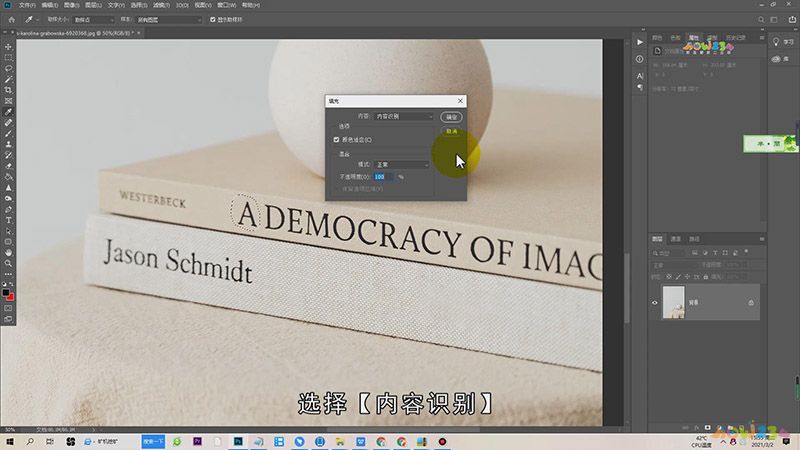The height and width of the screenshot is (450, 800).
Task: Open the Character panel icon
Action: coord(640,76)
